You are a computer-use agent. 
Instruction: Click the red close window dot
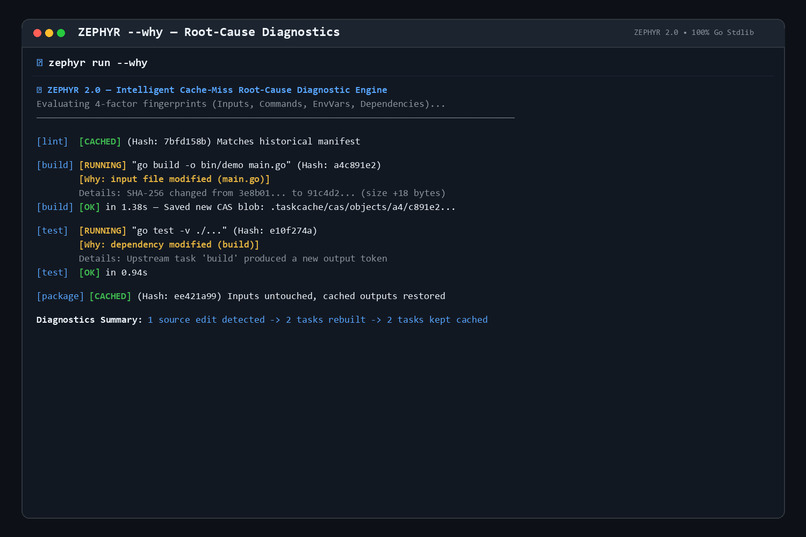[37, 33]
